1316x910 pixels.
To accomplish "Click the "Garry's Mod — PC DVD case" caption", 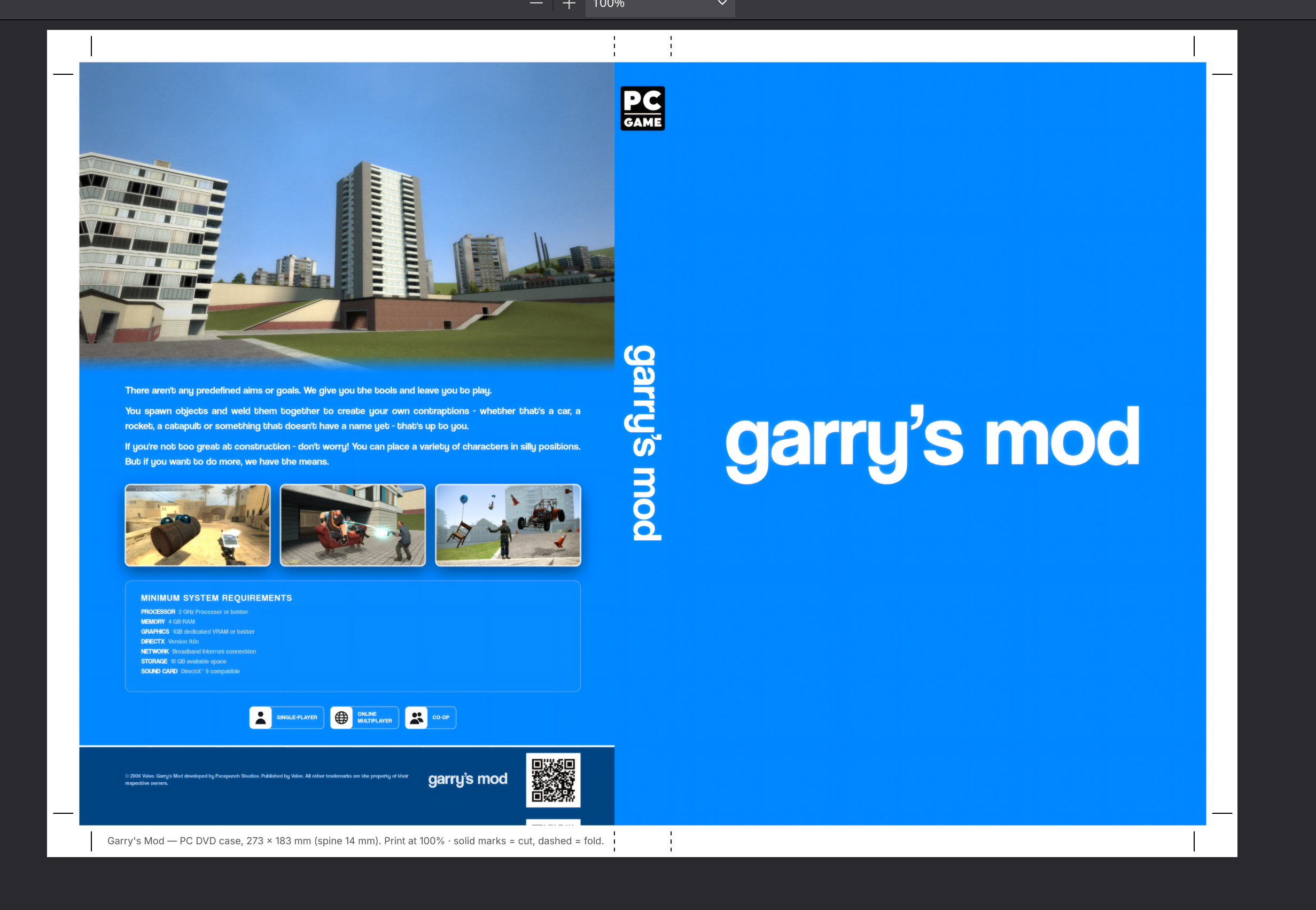I will tap(355, 841).
